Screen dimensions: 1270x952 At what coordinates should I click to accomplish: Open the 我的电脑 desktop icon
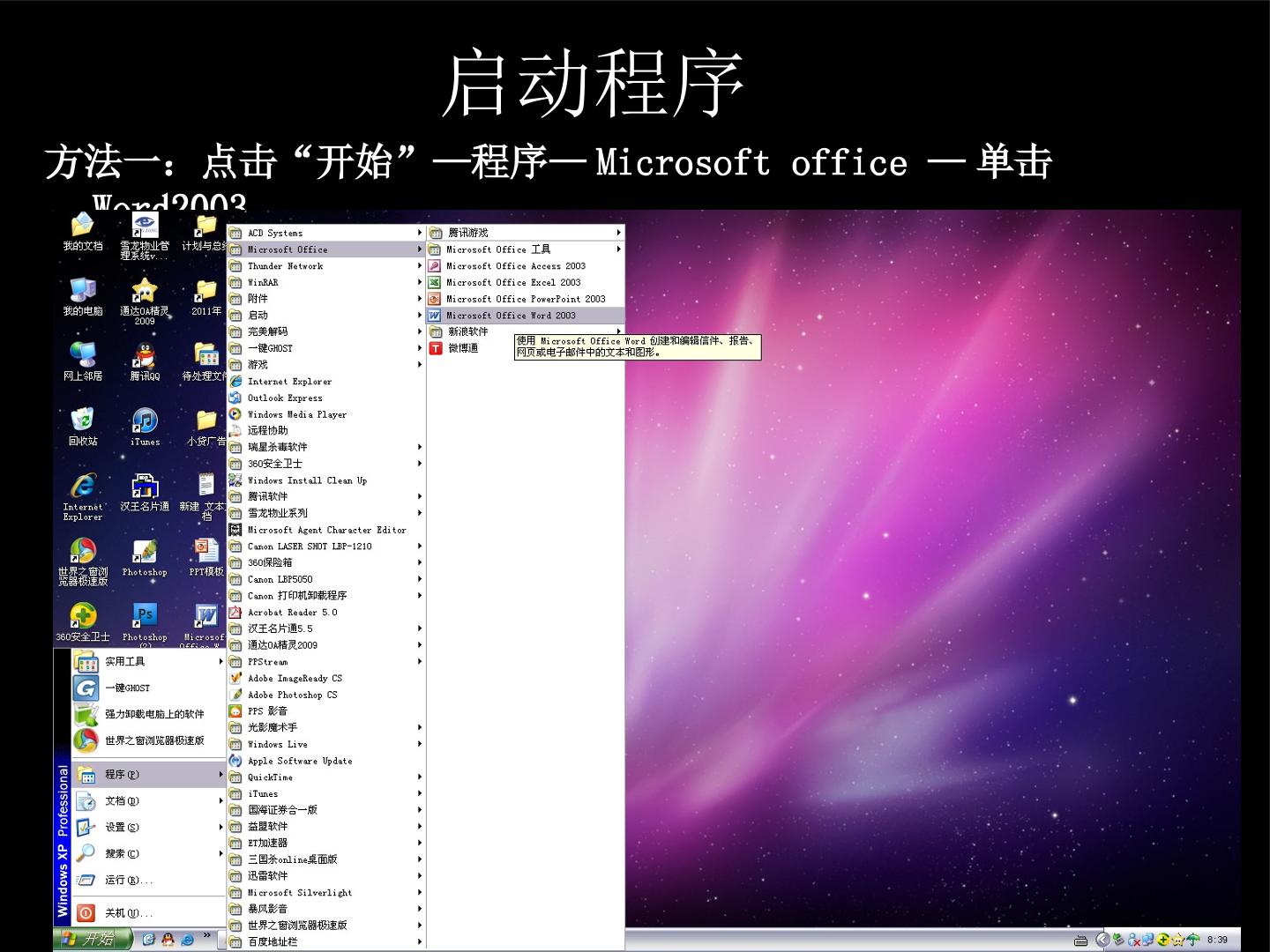83,296
